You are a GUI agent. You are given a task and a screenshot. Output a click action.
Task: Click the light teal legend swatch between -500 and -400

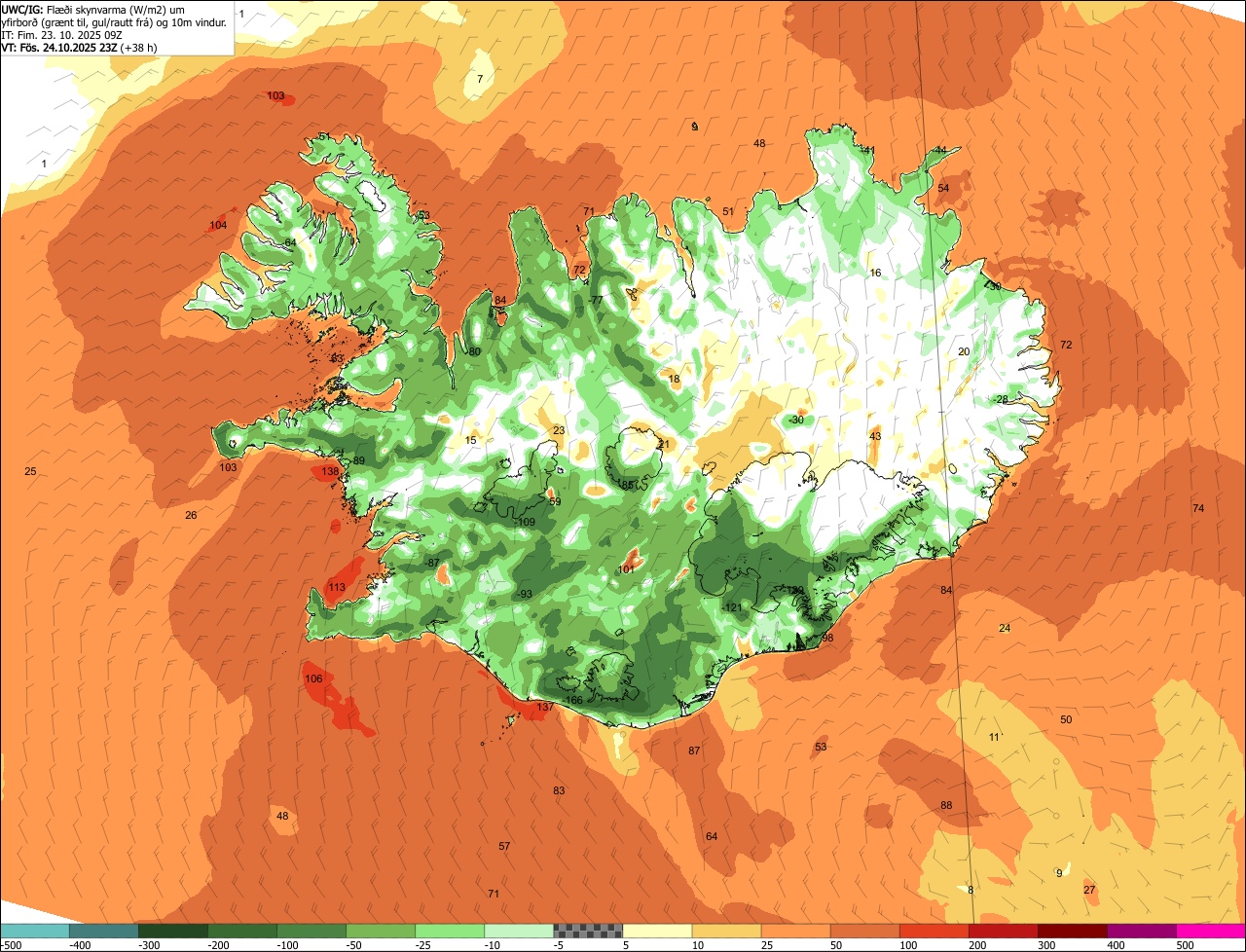(x=34, y=931)
